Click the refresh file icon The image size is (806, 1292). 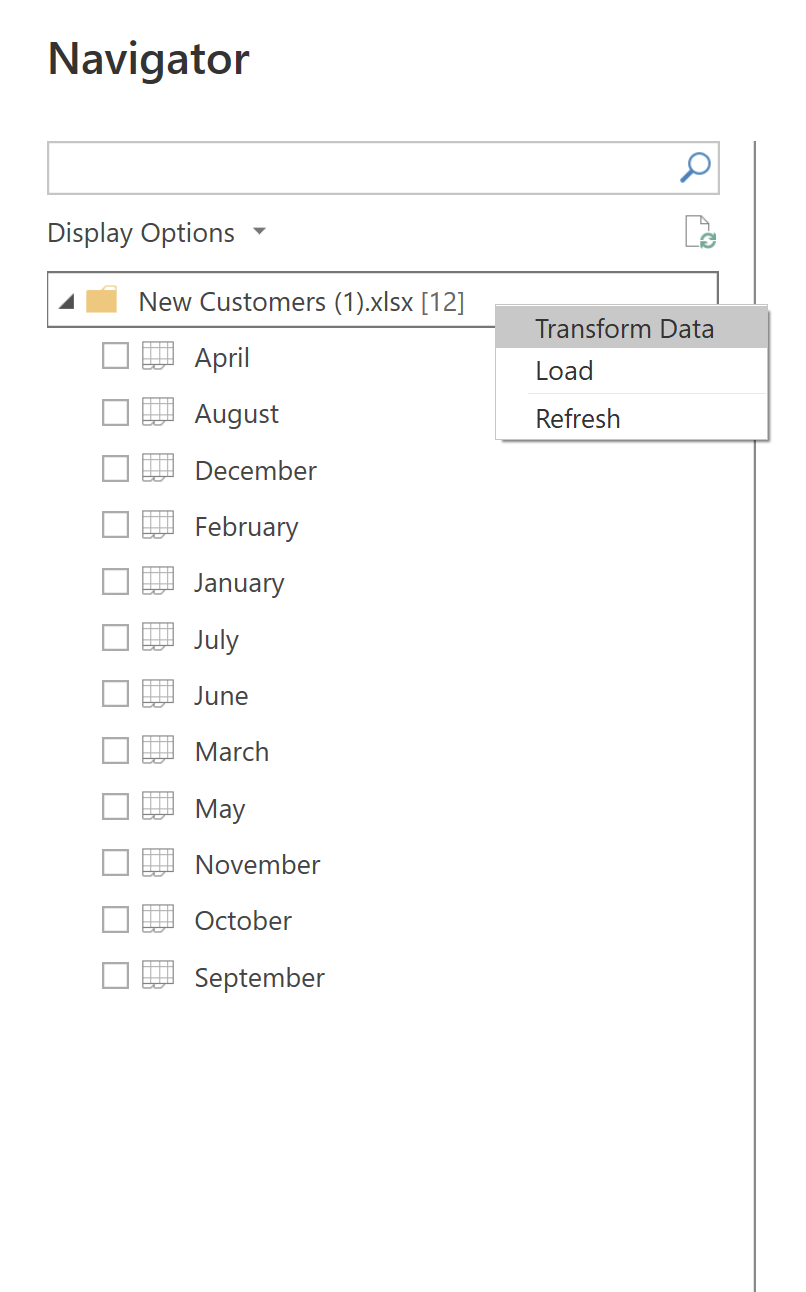pyautogui.click(x=700, y=232)
